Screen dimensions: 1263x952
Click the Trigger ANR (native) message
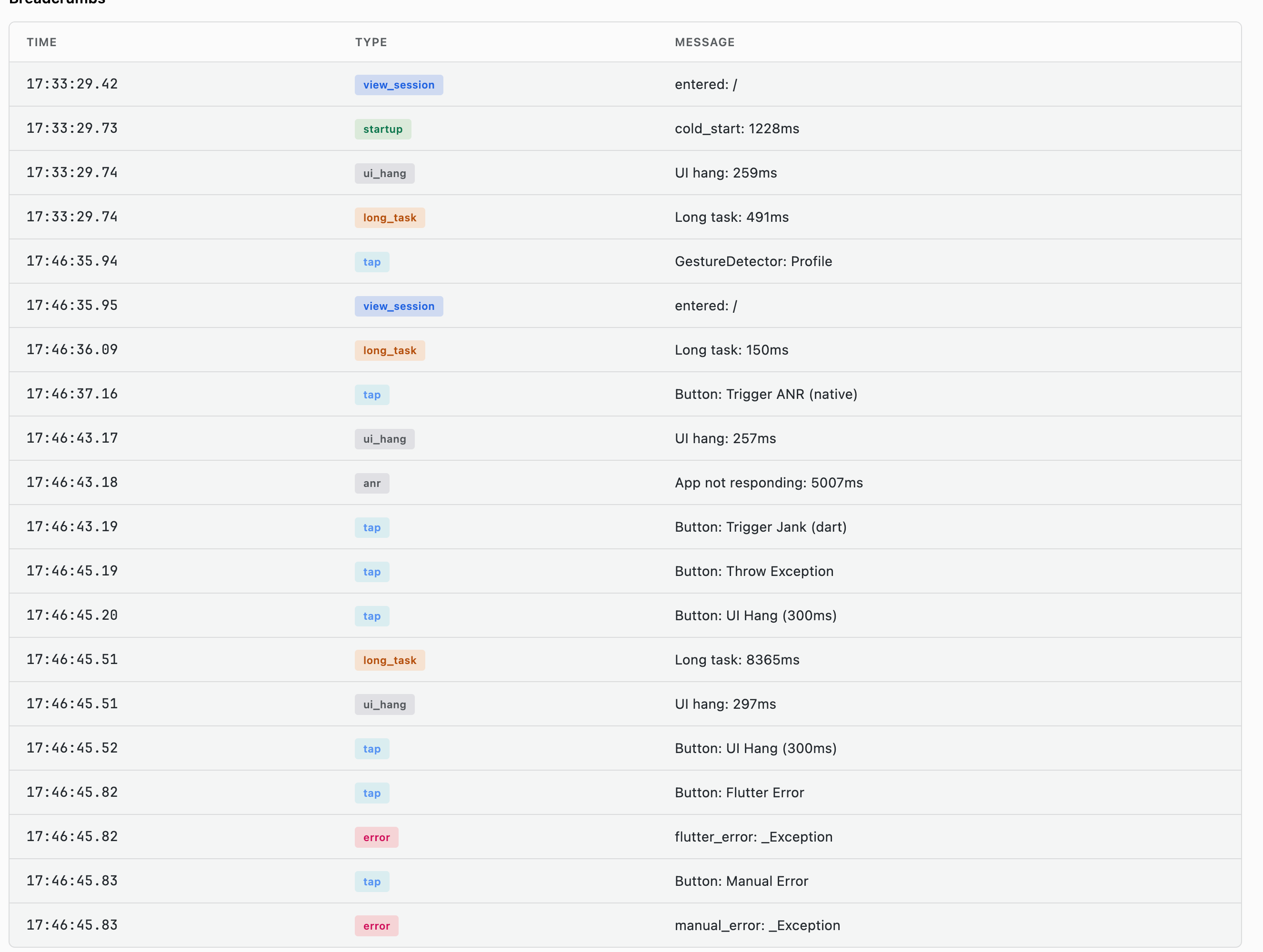[766, 395]
